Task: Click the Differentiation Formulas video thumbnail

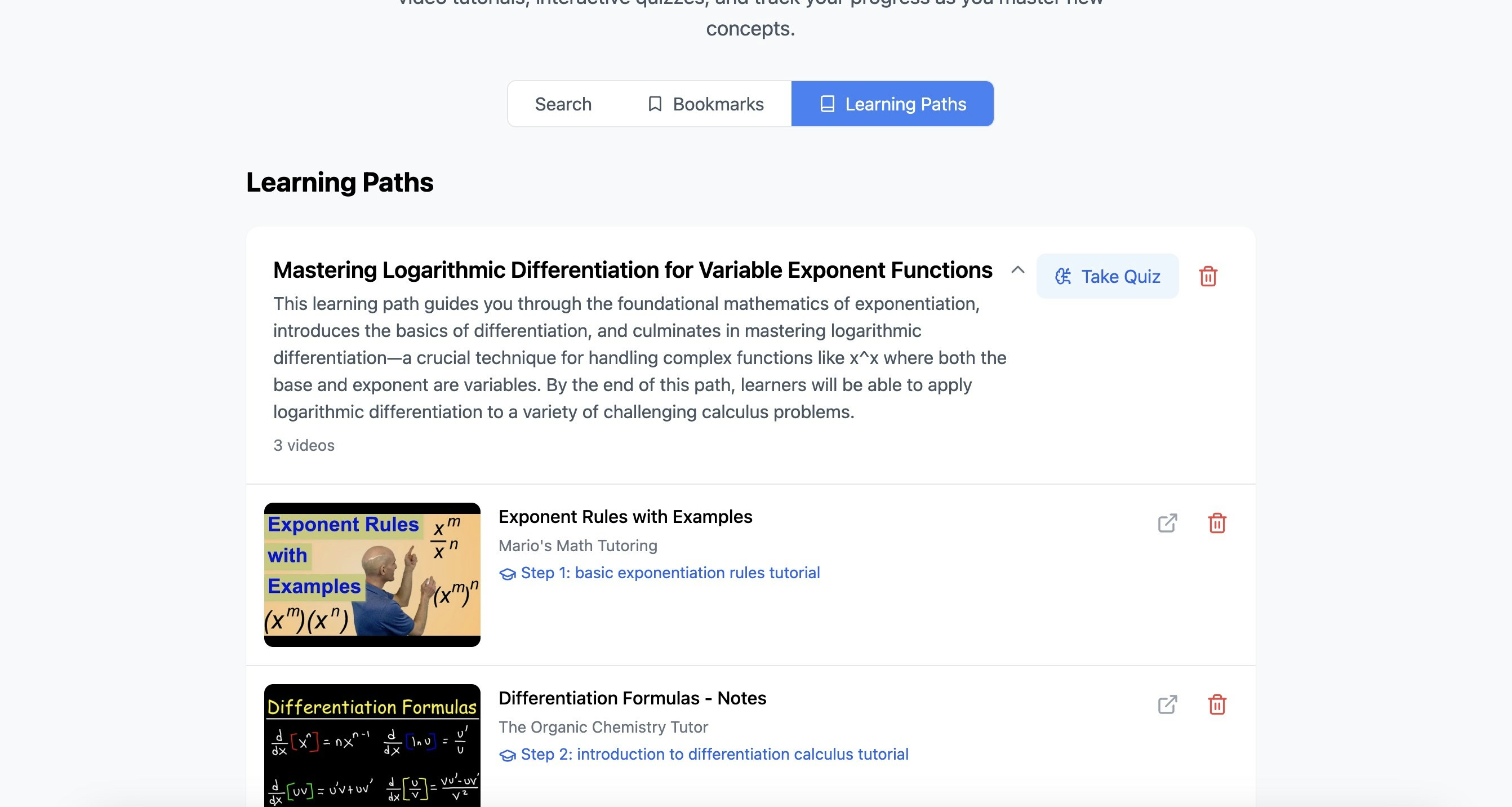Action: [372, 745]
